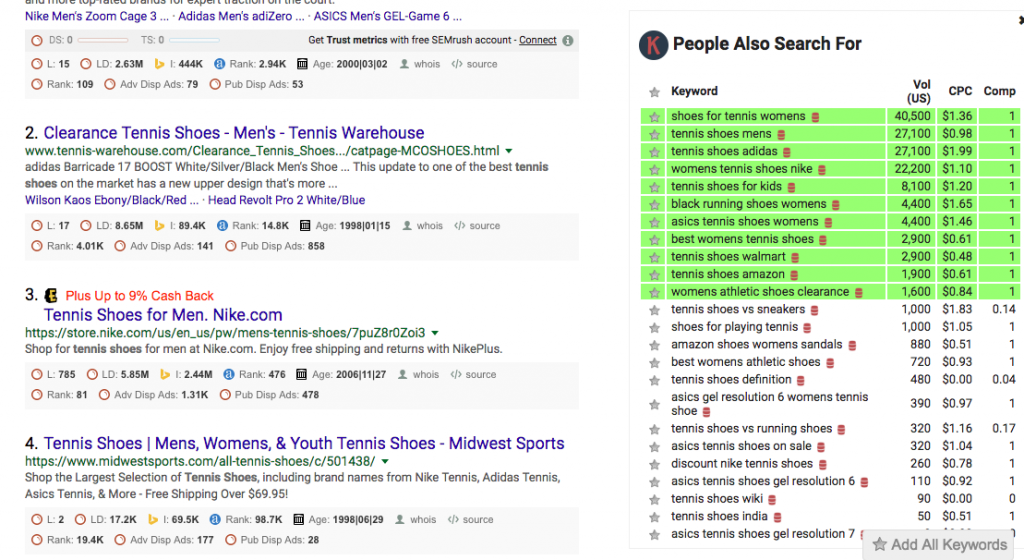Open the 'Adidas Men's adiZero' sitelink
Screen dimensions: 1024x560
[241, 16]
